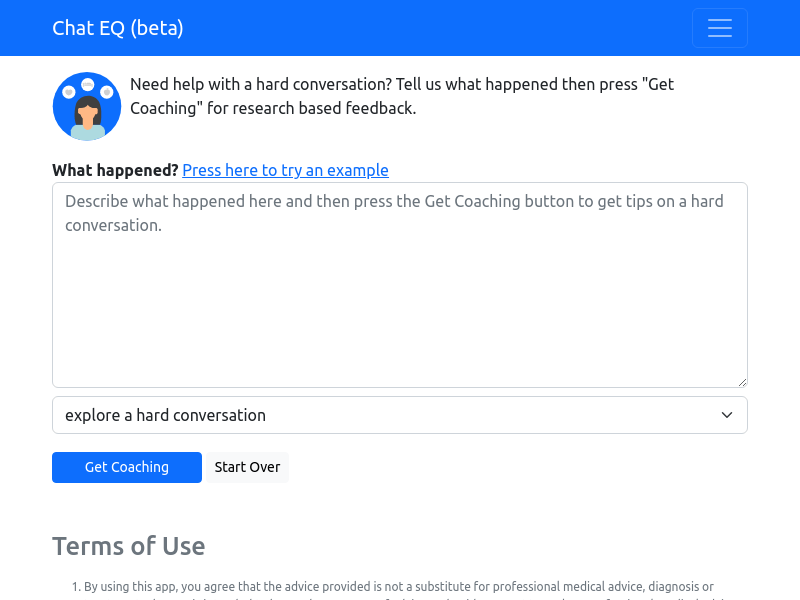Click the top speech bubble above avatar
This screenshot has height=600, width=800.
87,84
